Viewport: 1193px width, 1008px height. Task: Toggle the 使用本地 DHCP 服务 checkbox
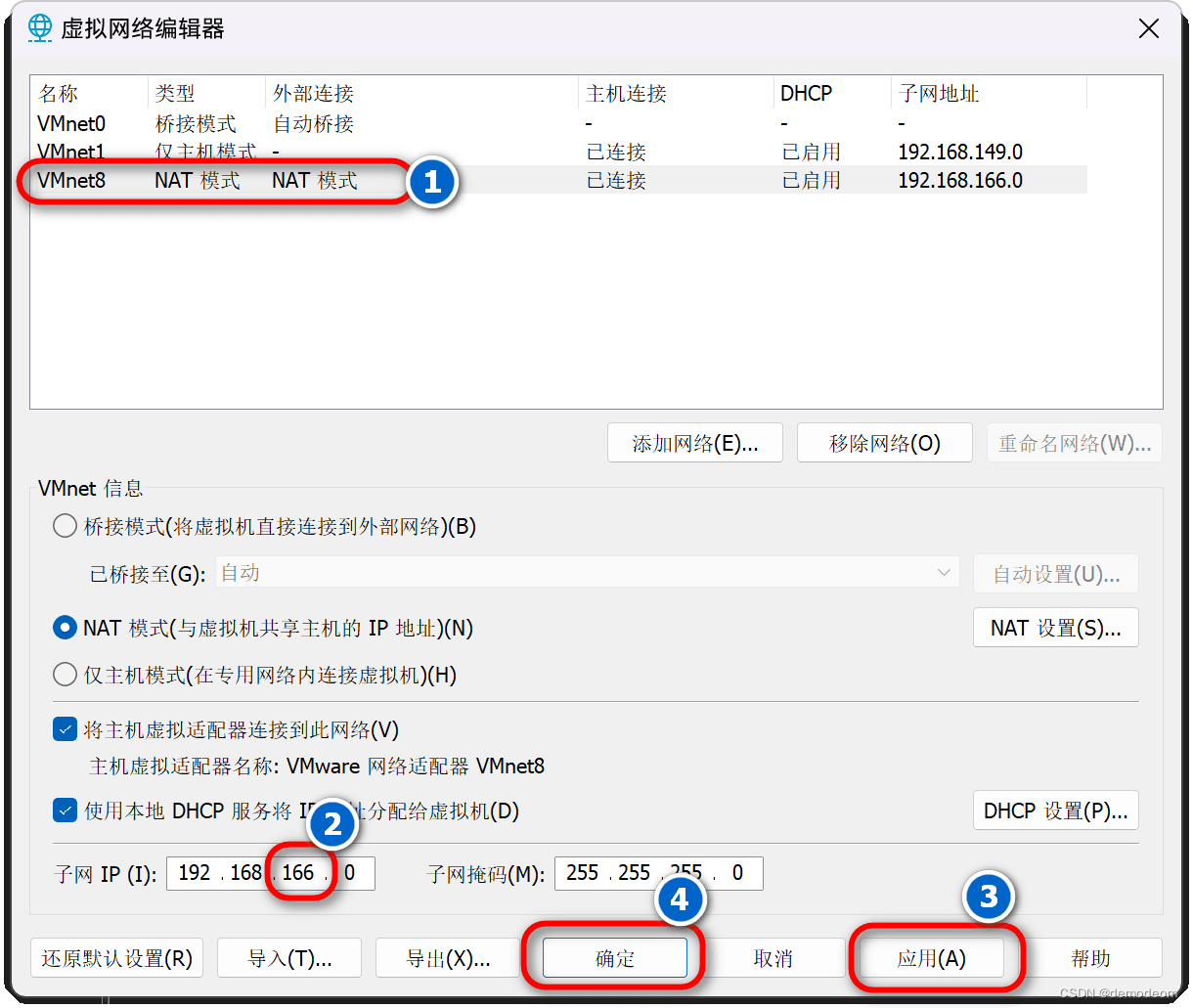click(65, 811)
